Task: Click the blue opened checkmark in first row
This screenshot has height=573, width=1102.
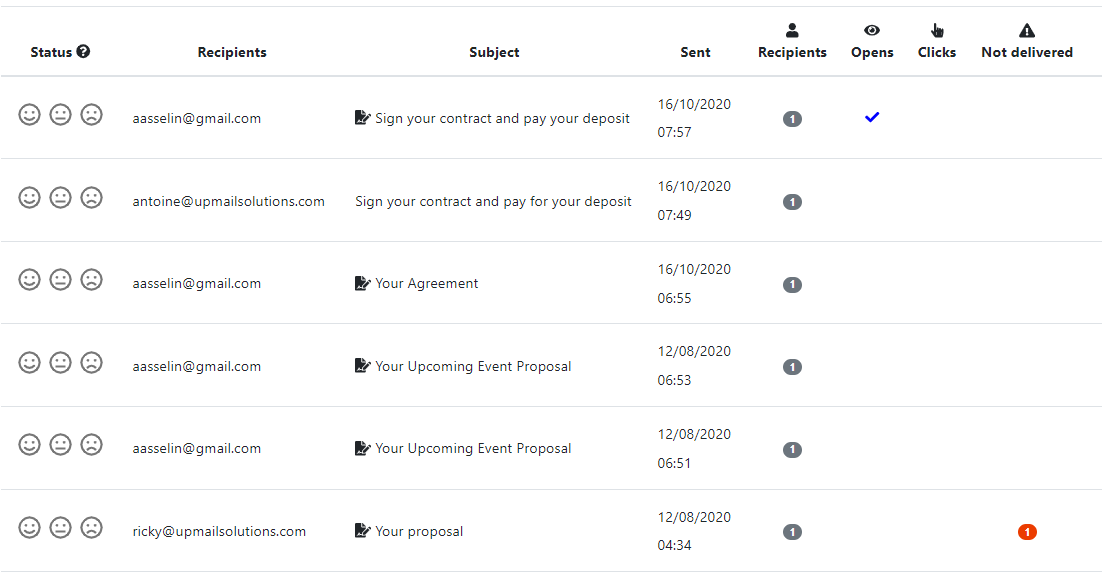Action: click(872, 117)
